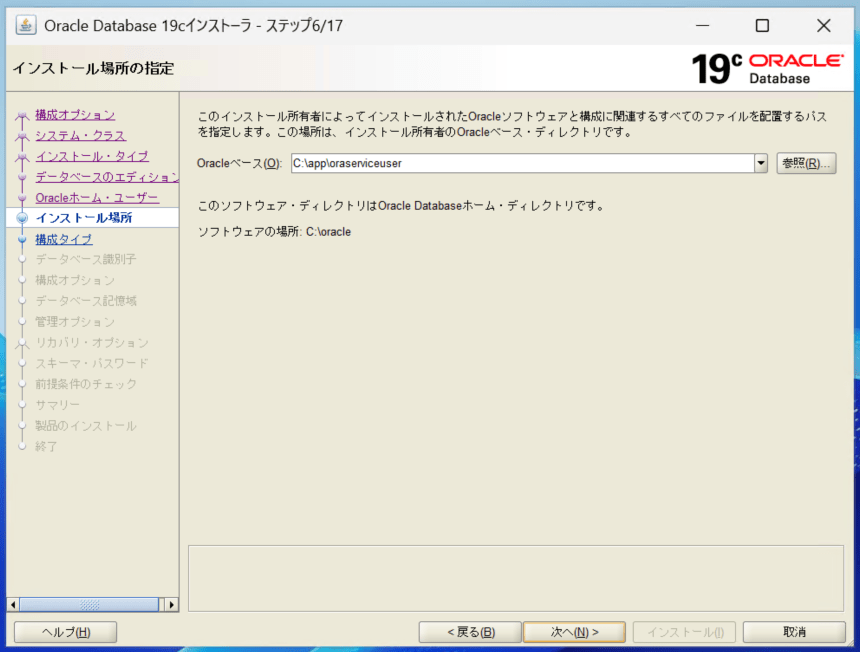Viewport: 860px width, 652px height.
Task: Click the Java icon in title bar
Action: click(x=26, y=25)
